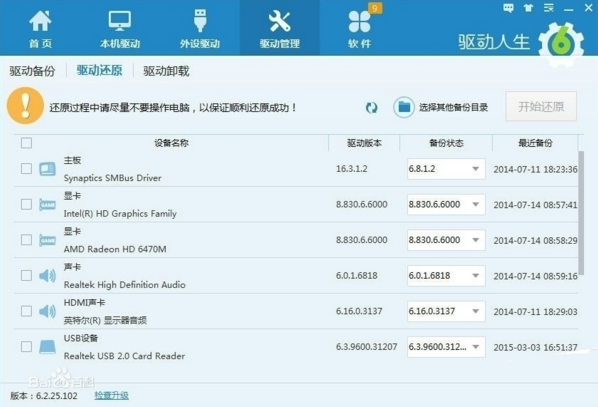Click the orange warning exclamation icon
598x407 pixels.
(x=25, y=106)
